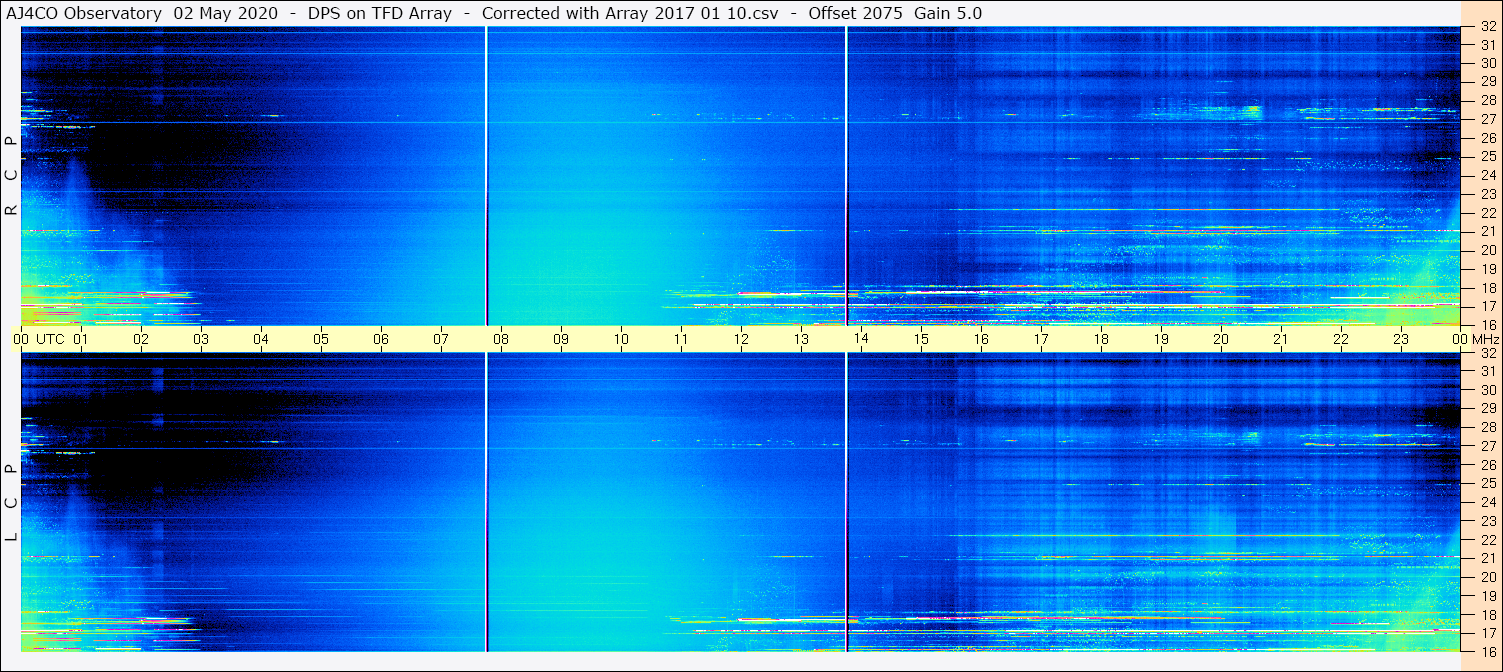Click the 31 MHz tick of LCP panel

point(1487,371)
